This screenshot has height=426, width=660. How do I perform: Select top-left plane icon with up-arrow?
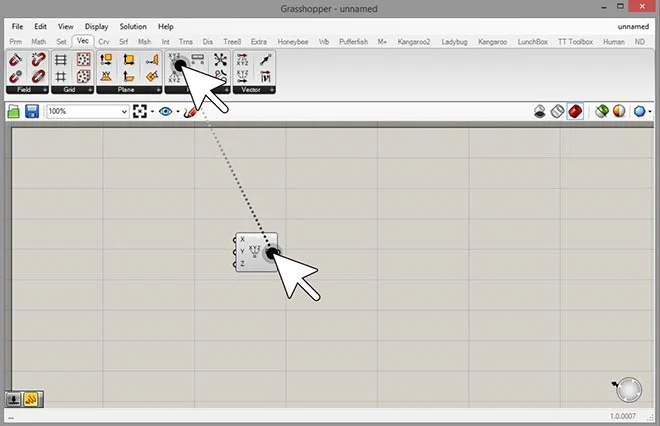pos(106,60)
